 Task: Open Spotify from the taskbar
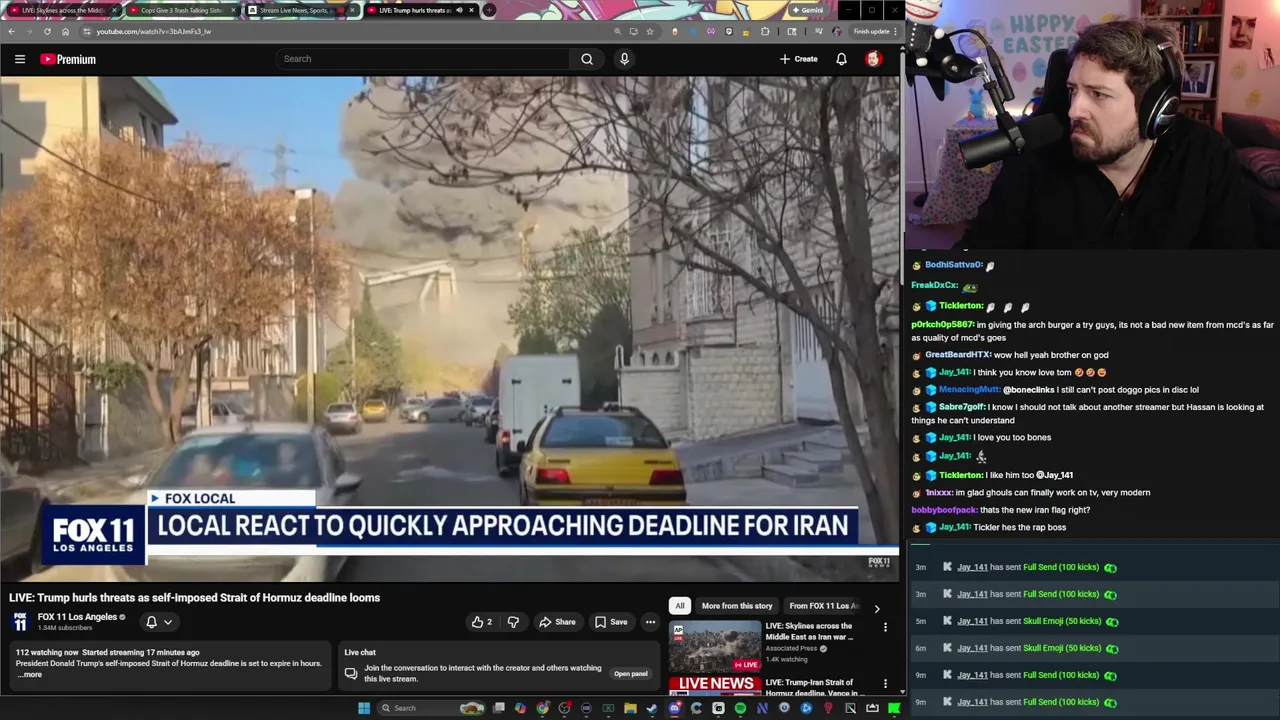click(x=740, y=708)
